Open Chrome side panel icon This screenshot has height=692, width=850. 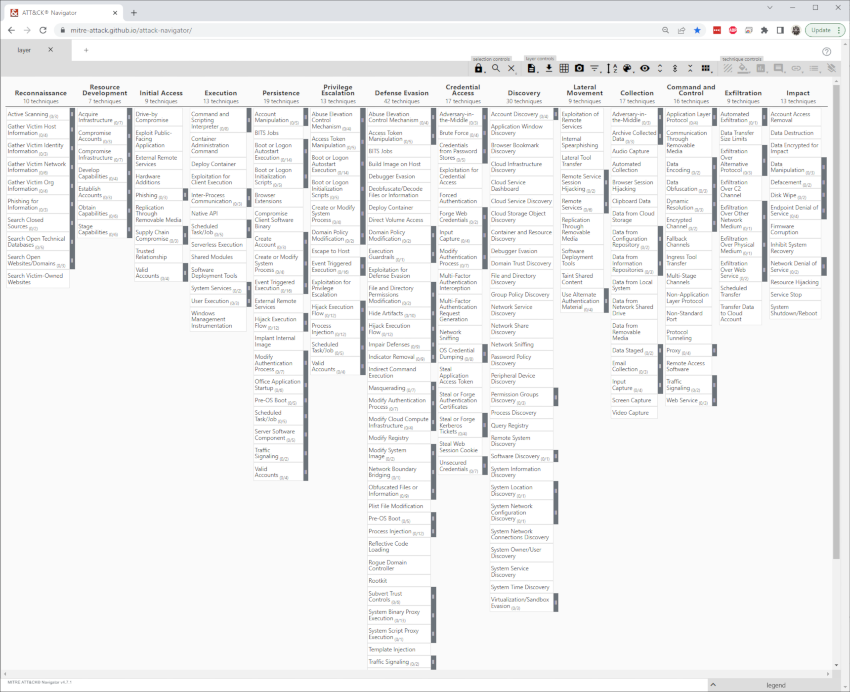point(780,30)
